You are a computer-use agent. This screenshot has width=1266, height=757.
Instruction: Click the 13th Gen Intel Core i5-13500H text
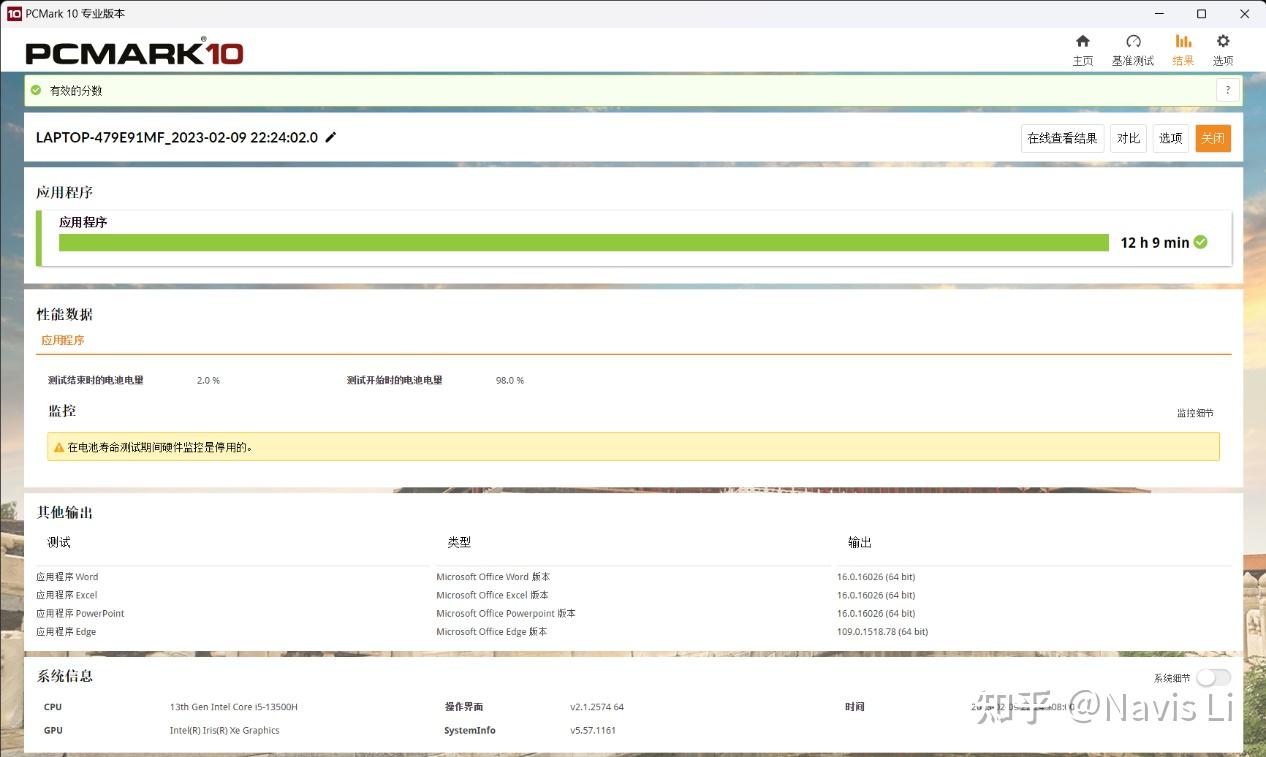[x=234, y=707]
